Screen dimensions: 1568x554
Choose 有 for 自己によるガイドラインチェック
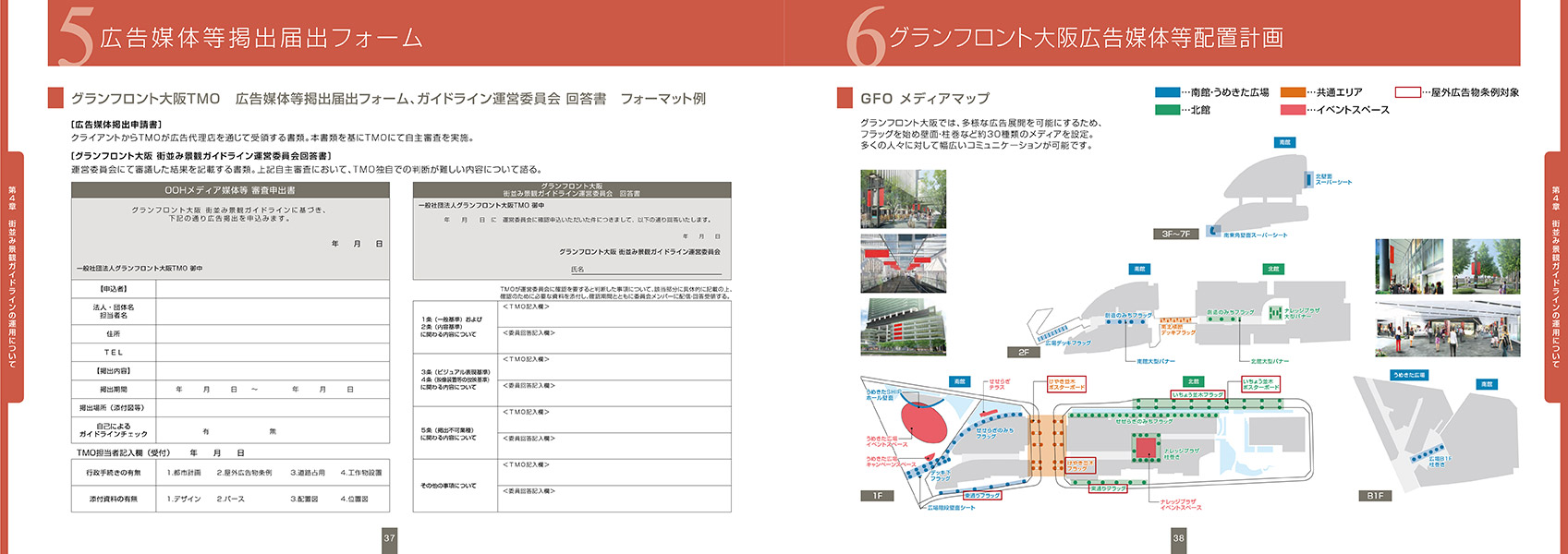206,430
